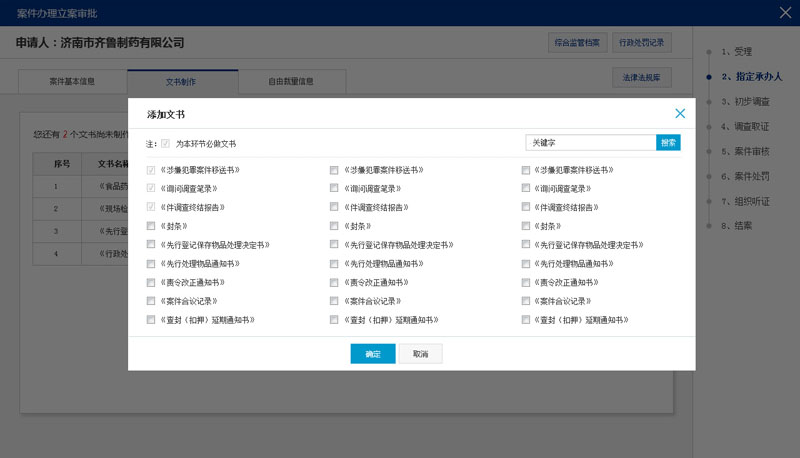Tick 《涉嫌犯罪案件移送书》 in the right column

point(526,170)
